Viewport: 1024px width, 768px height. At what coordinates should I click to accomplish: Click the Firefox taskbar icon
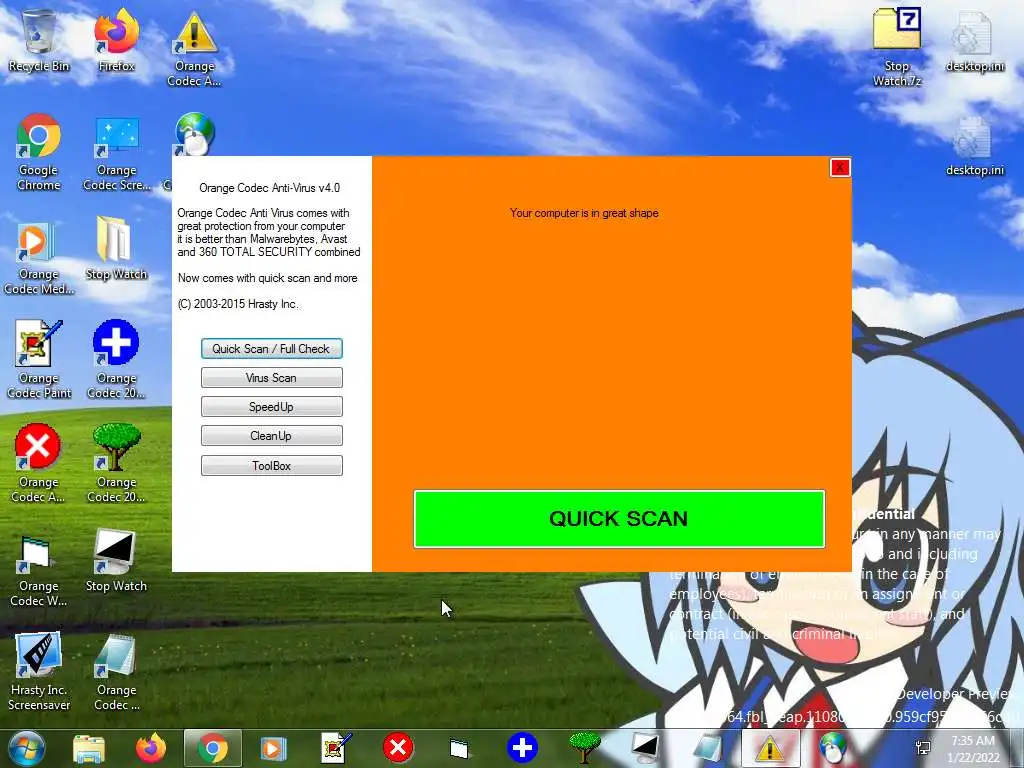point(151,748)
